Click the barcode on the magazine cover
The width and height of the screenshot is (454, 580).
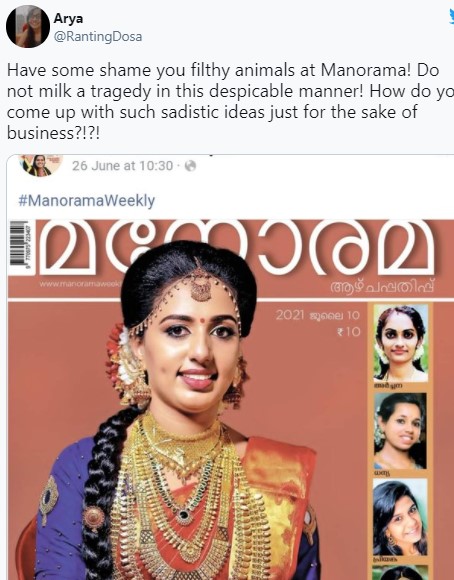tap(19, 243)
